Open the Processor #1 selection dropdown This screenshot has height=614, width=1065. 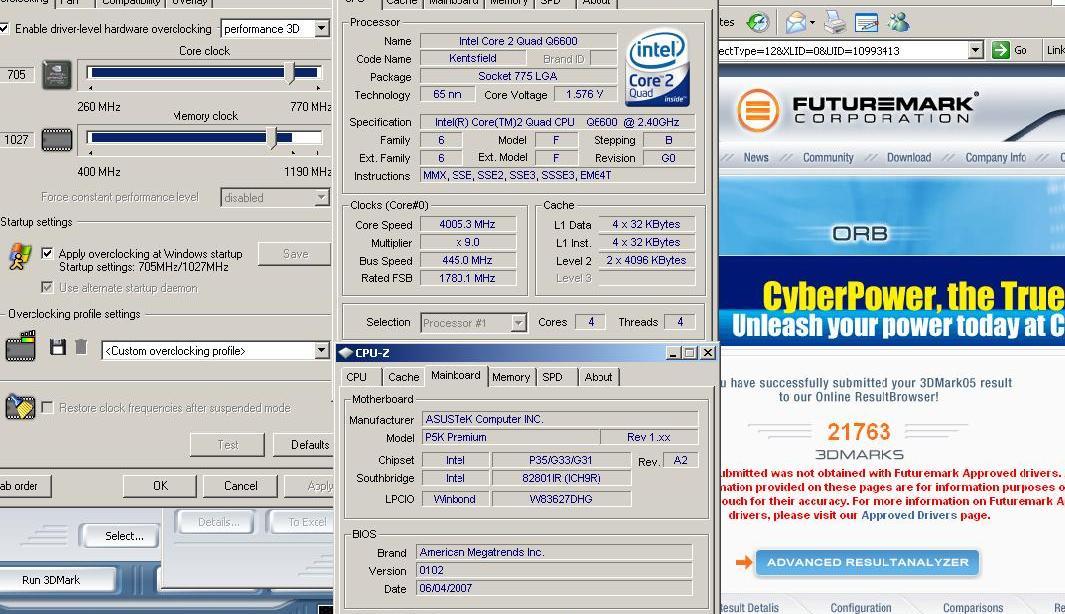[x=518, y=323]
